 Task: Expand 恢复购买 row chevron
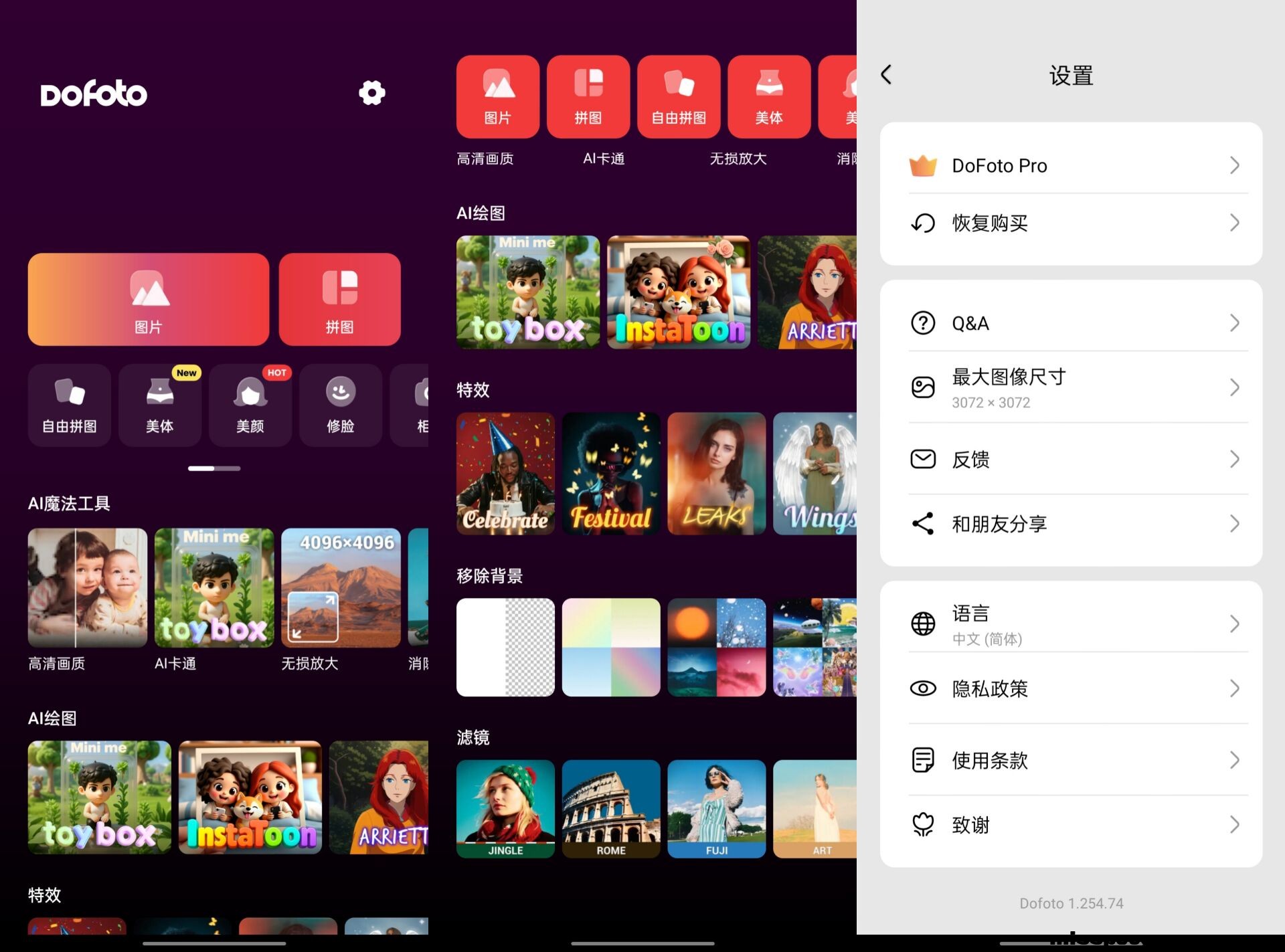pos(1235,223)
